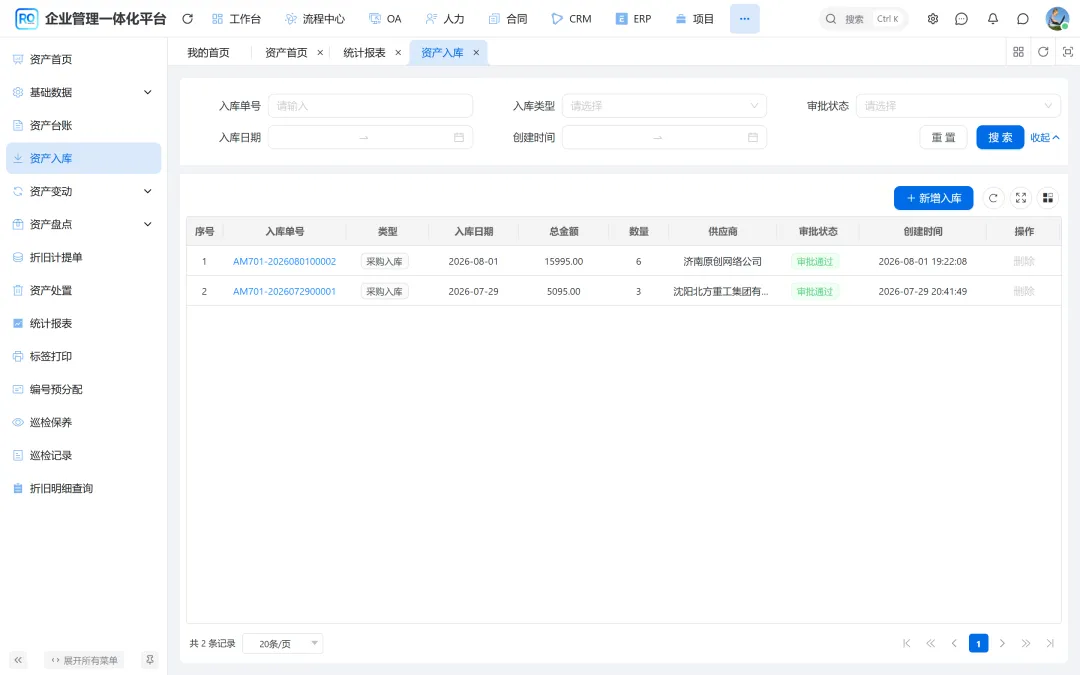Click the pin icon at sidebar bottom
Viewport: 1080px width, 675px height.
point(149,660)
